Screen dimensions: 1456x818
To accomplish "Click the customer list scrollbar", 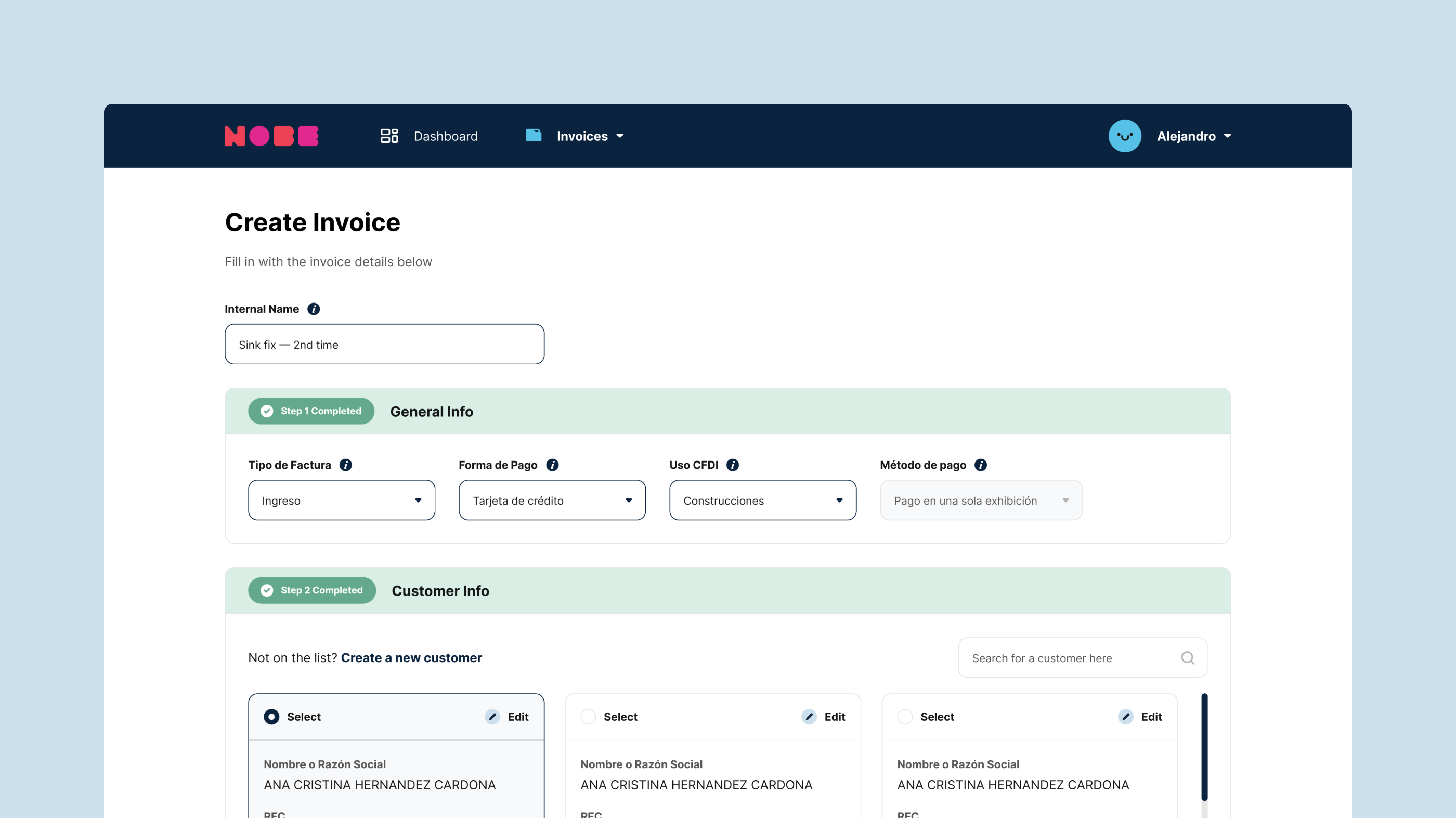I will tap(1204, 747).
